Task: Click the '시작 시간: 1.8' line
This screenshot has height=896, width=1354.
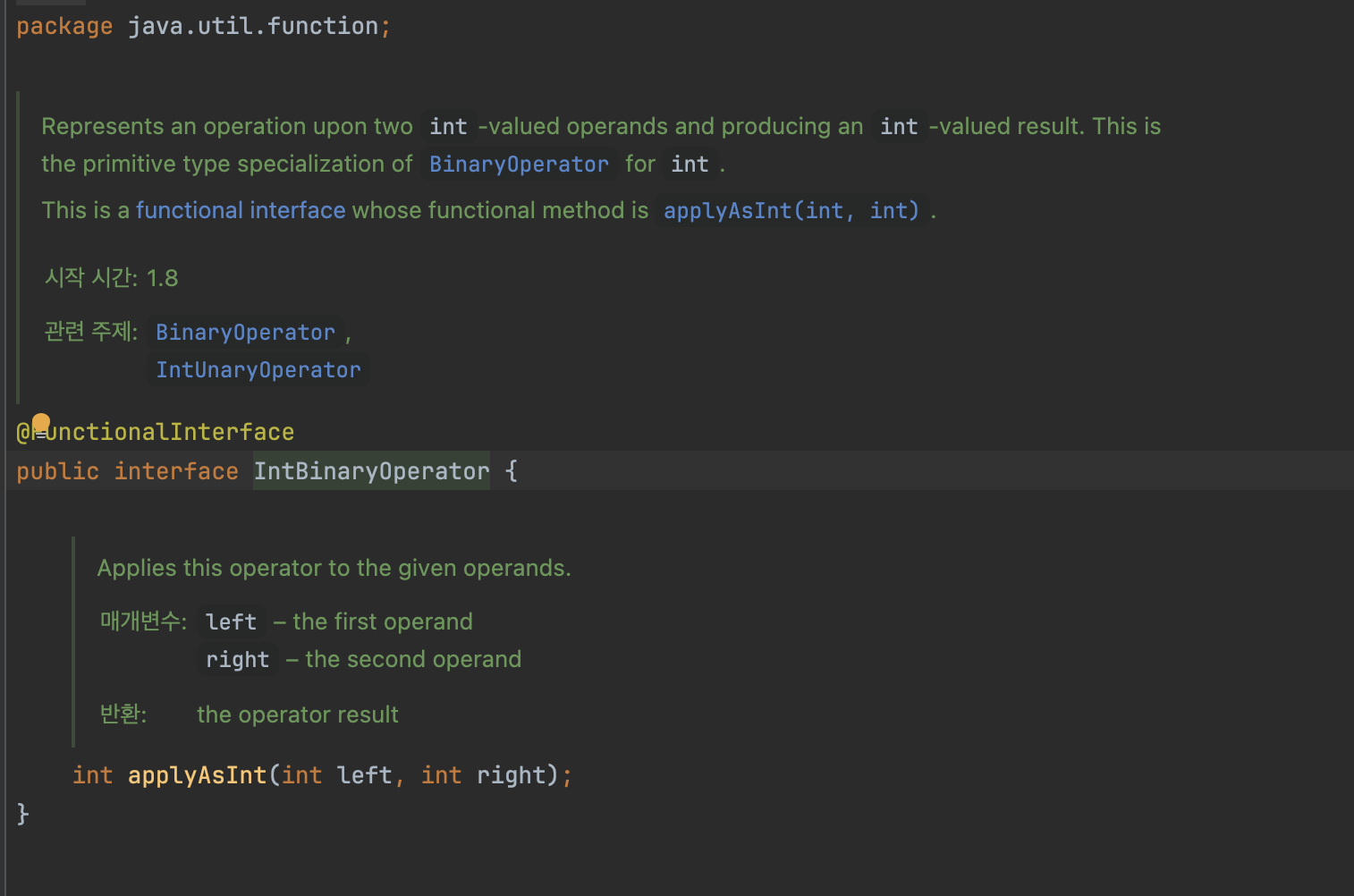Action: (112, 278)
